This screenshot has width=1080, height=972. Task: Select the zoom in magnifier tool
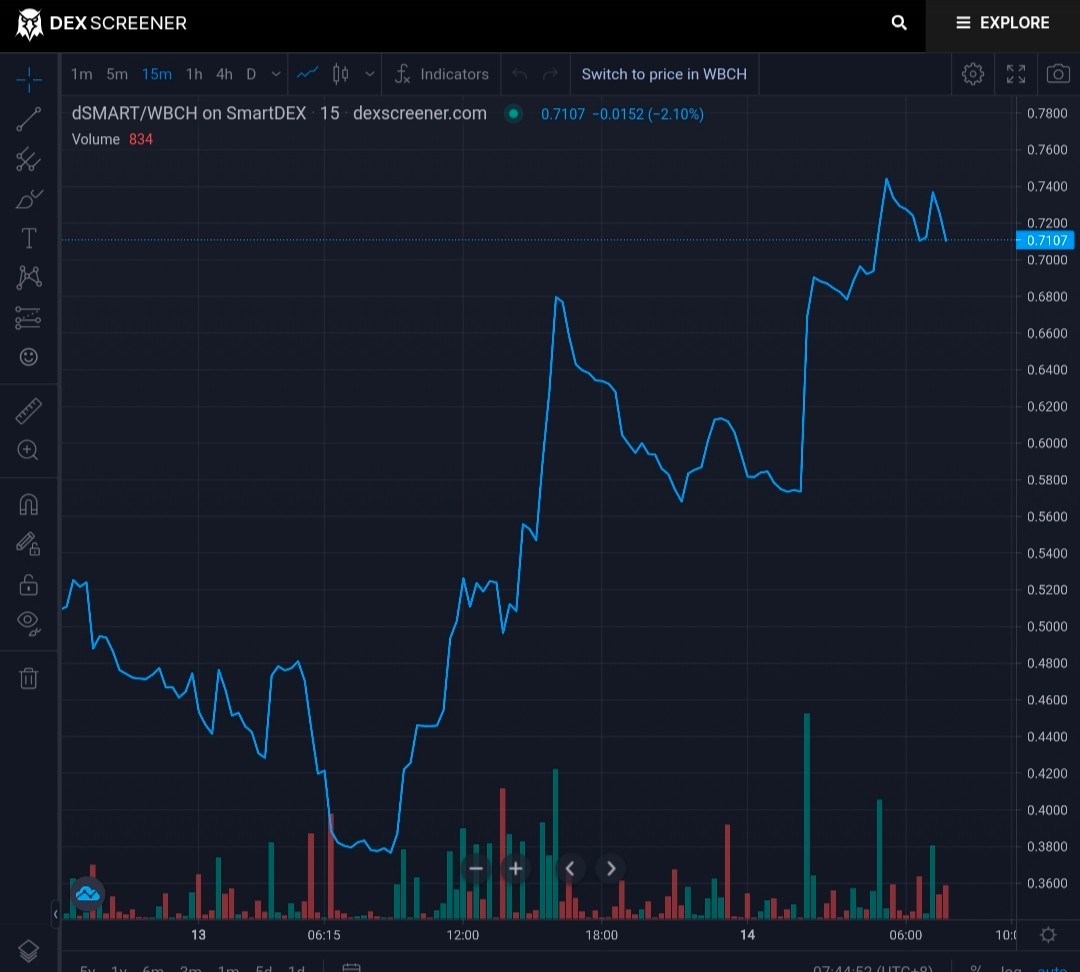coord(29,450)
